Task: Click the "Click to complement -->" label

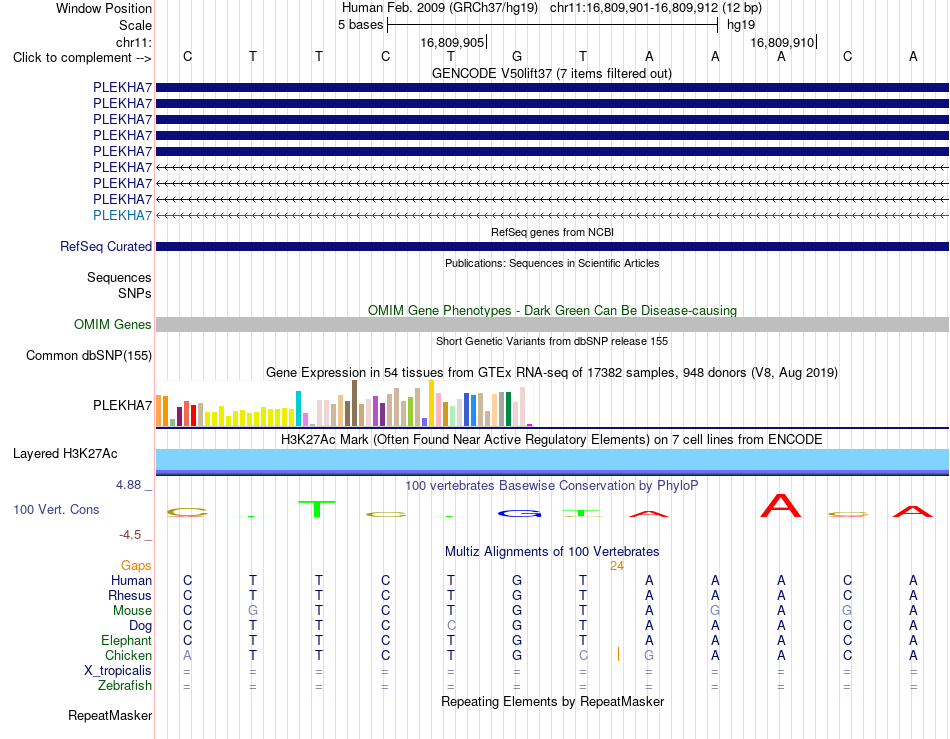Action: [x=82, y=58]
